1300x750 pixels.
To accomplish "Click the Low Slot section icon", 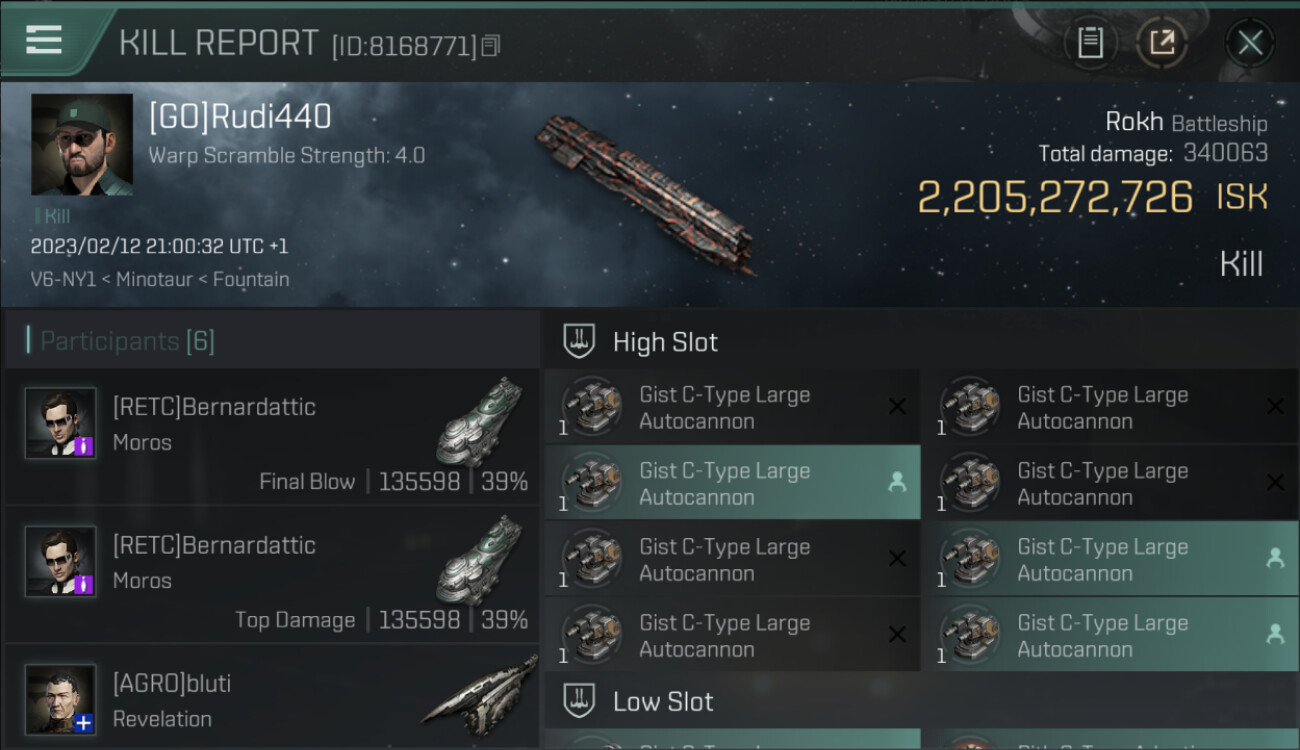I will (580, 701).
